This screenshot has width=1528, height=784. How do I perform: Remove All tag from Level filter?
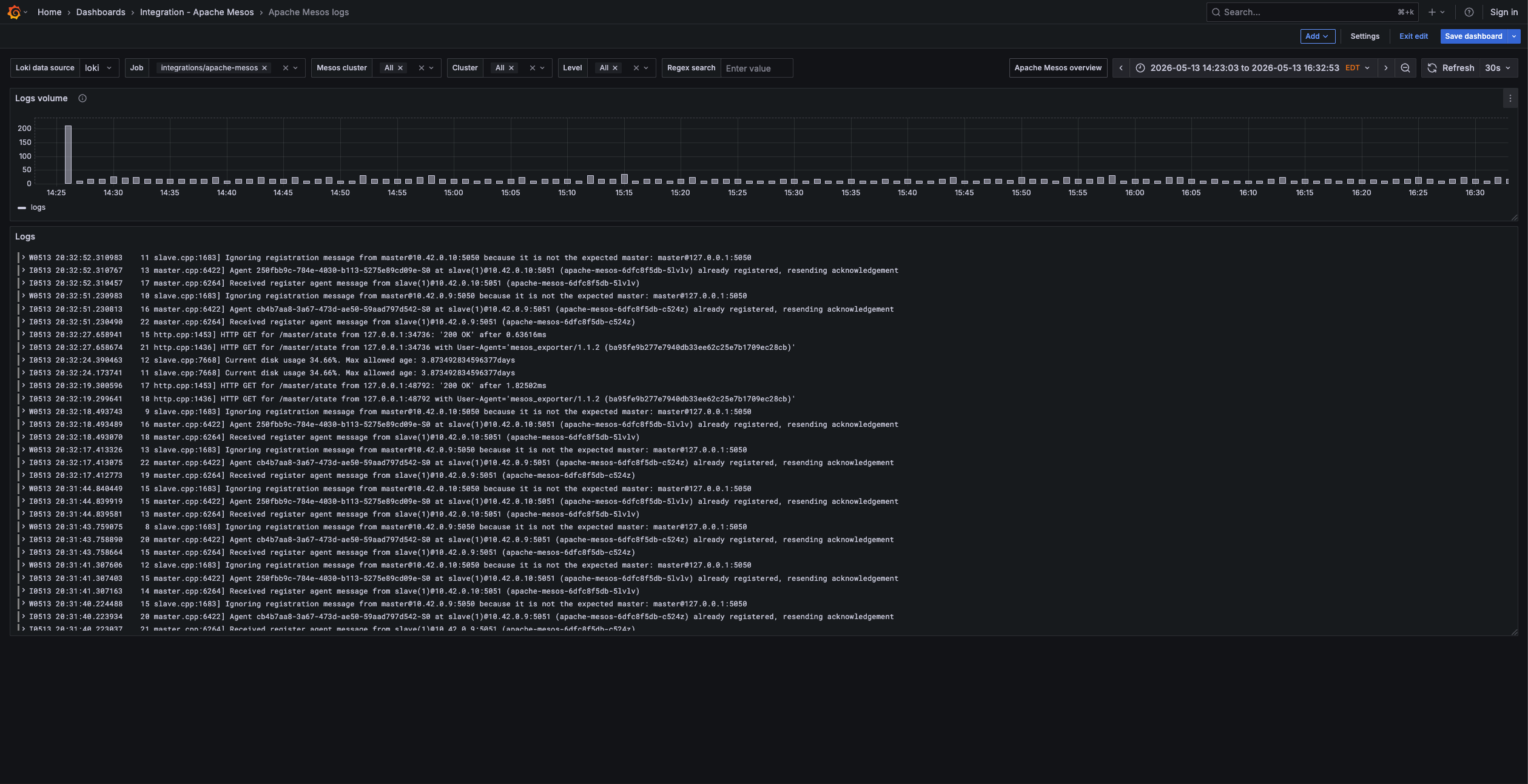pyautogui.click(x=615, y=68)
